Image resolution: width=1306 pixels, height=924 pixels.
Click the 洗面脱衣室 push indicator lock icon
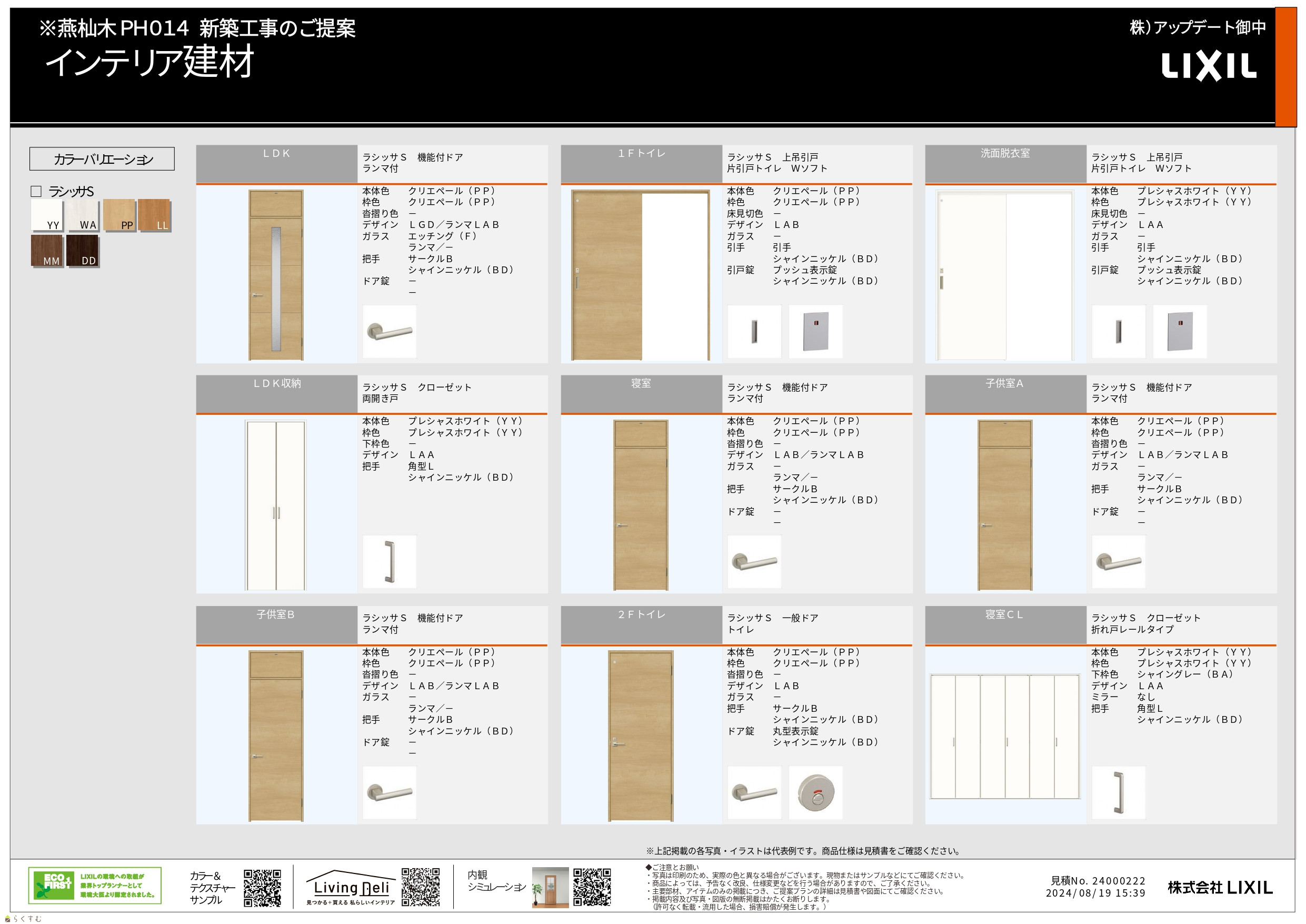pos(1180,331)
